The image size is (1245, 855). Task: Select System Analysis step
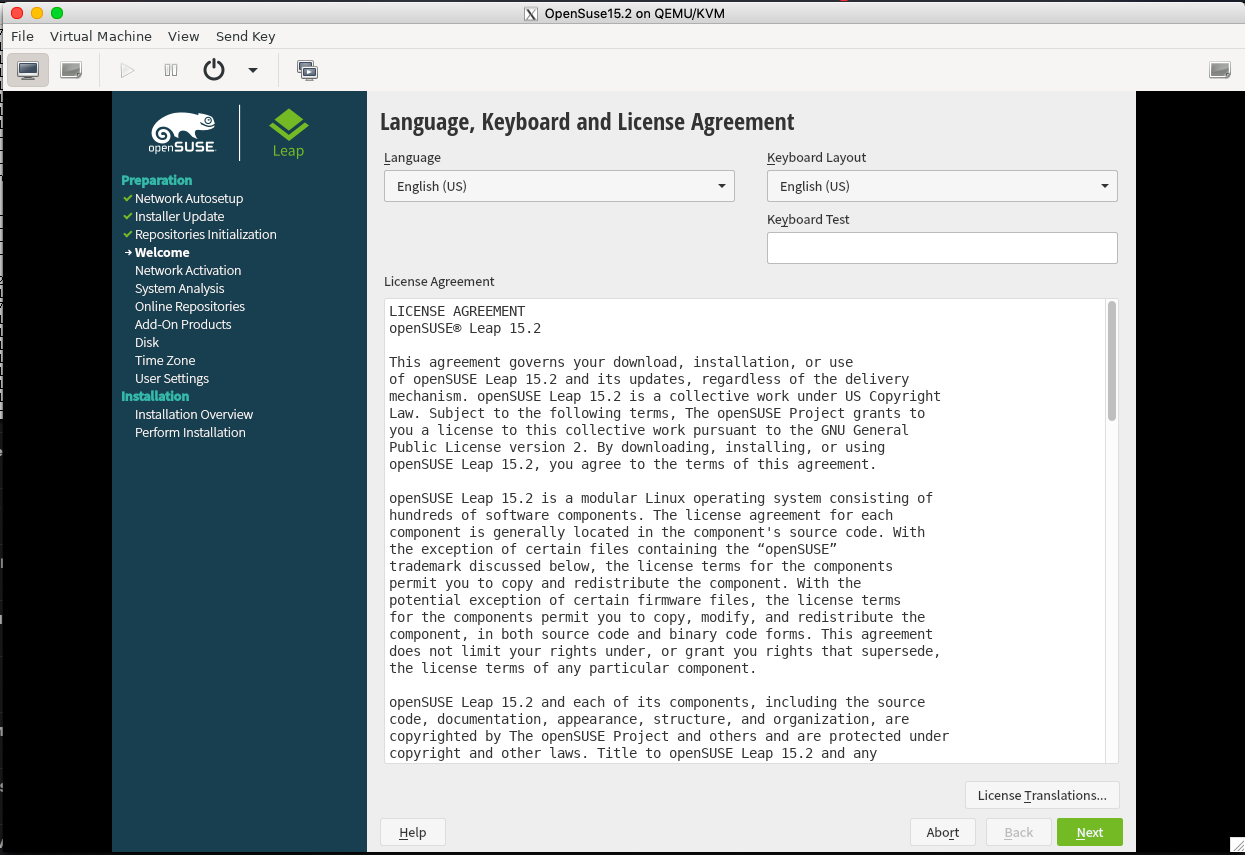coord(180,288)
